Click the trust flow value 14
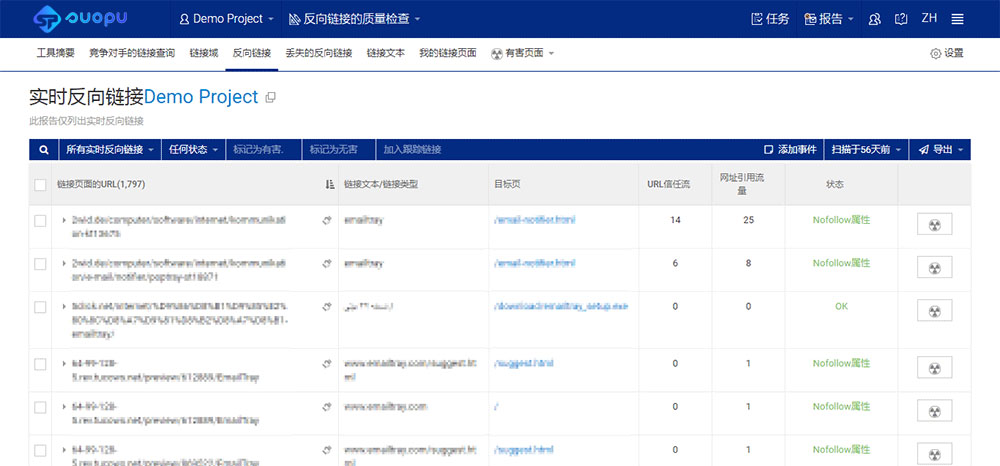This screenshot has width=1000, height=466. [x=675, y=220]
